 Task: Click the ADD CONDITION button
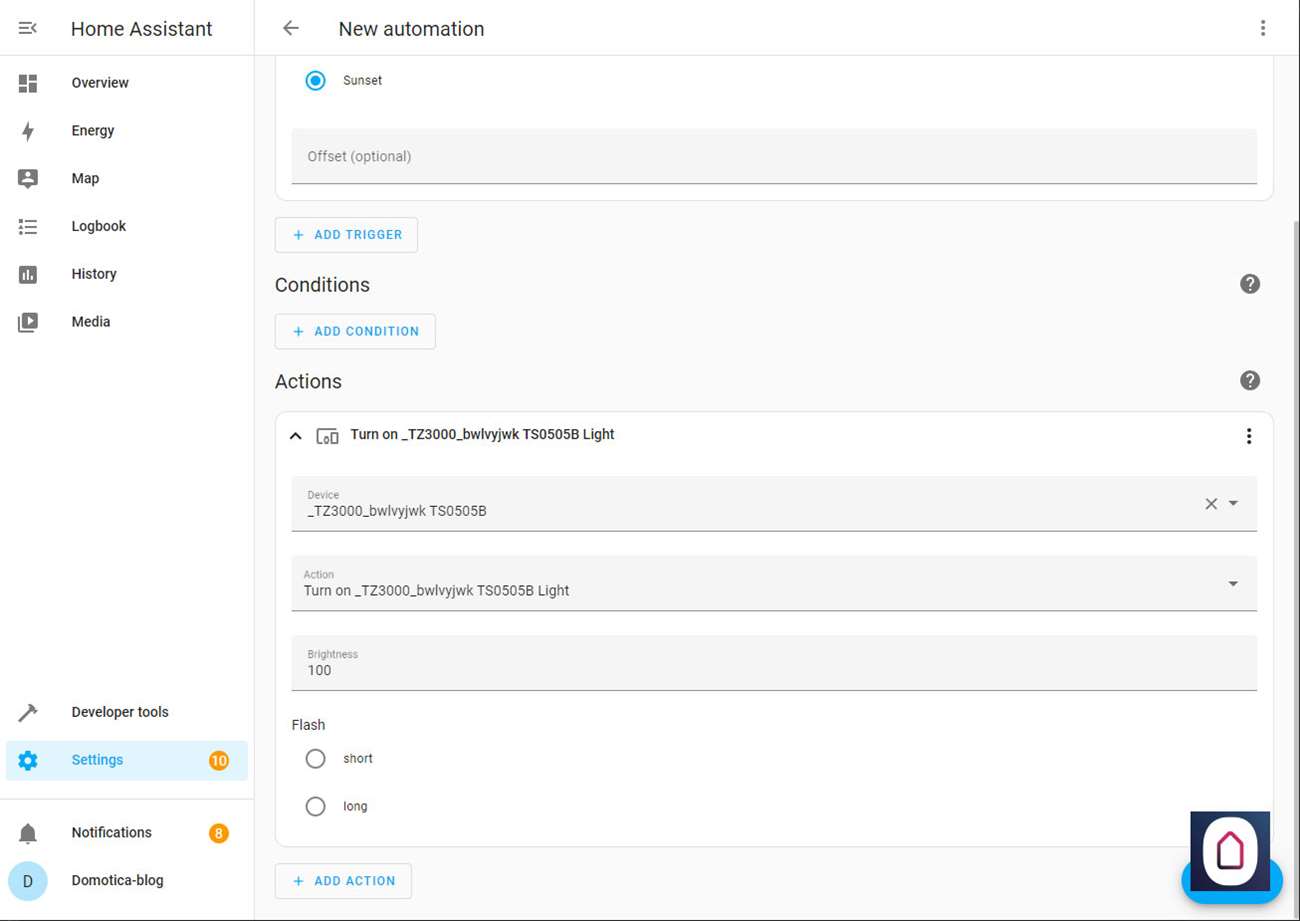click(x=355, y=332)
